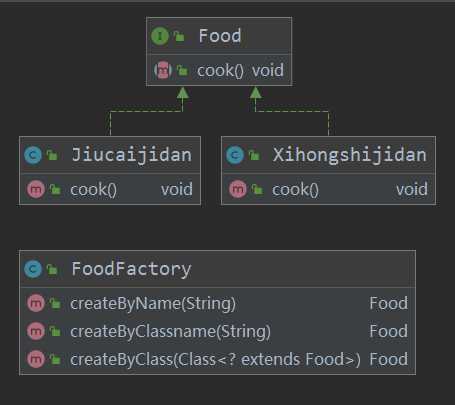
Task: Select the createByName(String) method row
Action: click(217, 303)
